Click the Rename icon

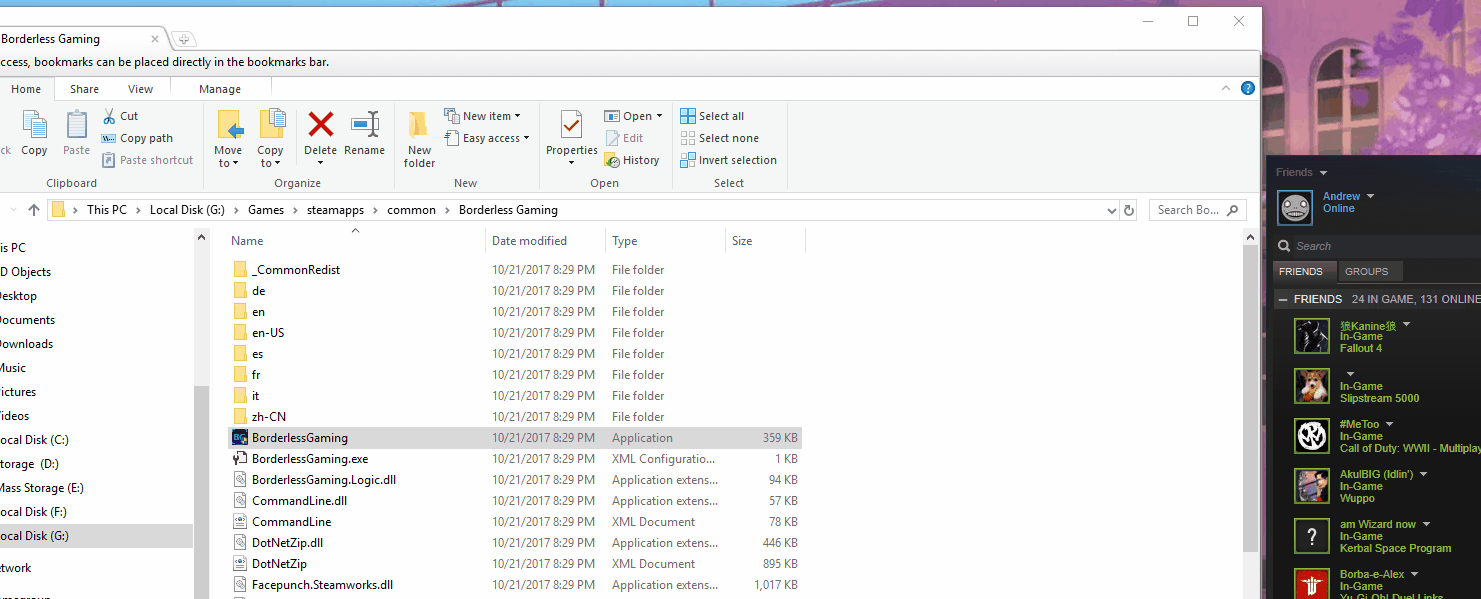pos(364,125)
